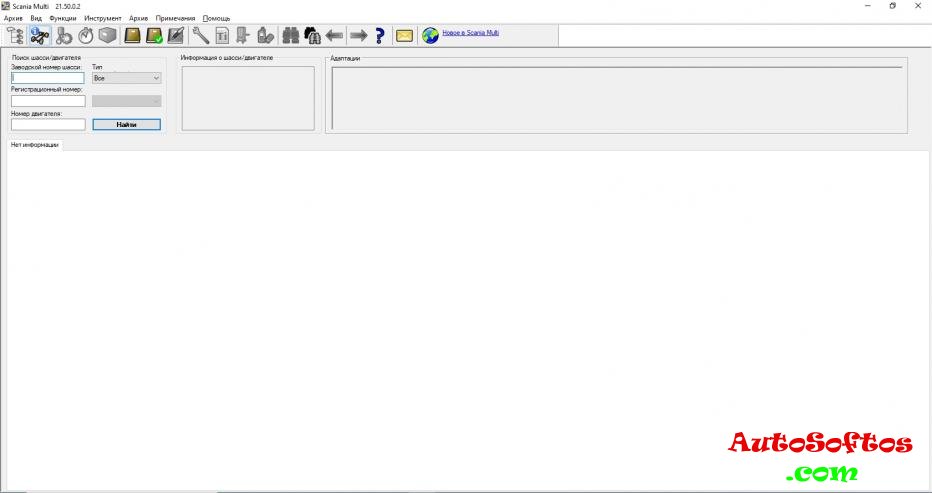The height and width of the screenshot is (493, 932).
Task: Open the Функции menu
Action: click(62, 19)
